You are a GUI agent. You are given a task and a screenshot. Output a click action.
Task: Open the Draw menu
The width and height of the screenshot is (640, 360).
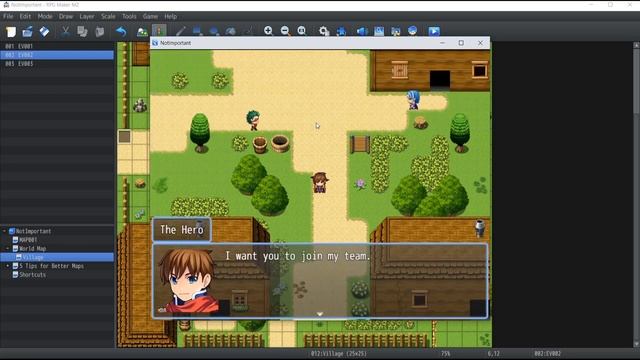click(66, 16)
